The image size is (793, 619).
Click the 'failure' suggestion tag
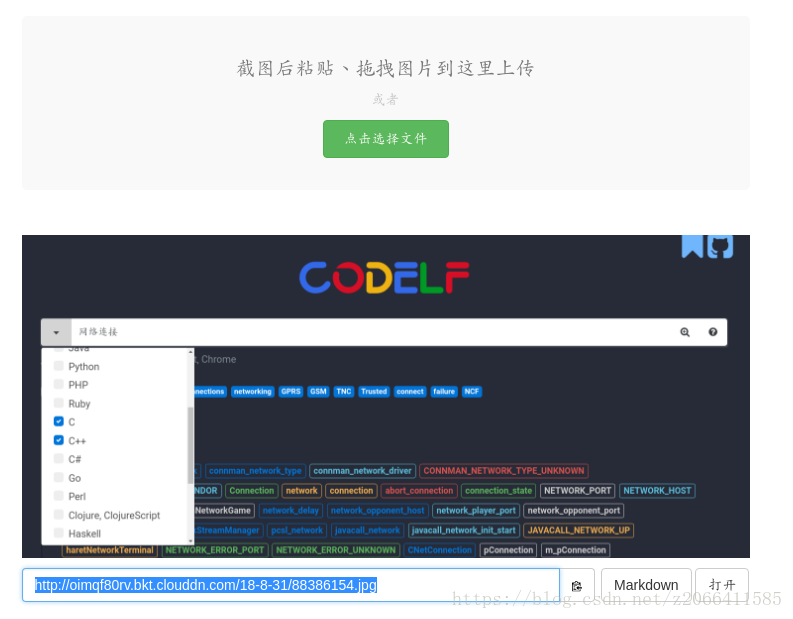pos(444,391)
